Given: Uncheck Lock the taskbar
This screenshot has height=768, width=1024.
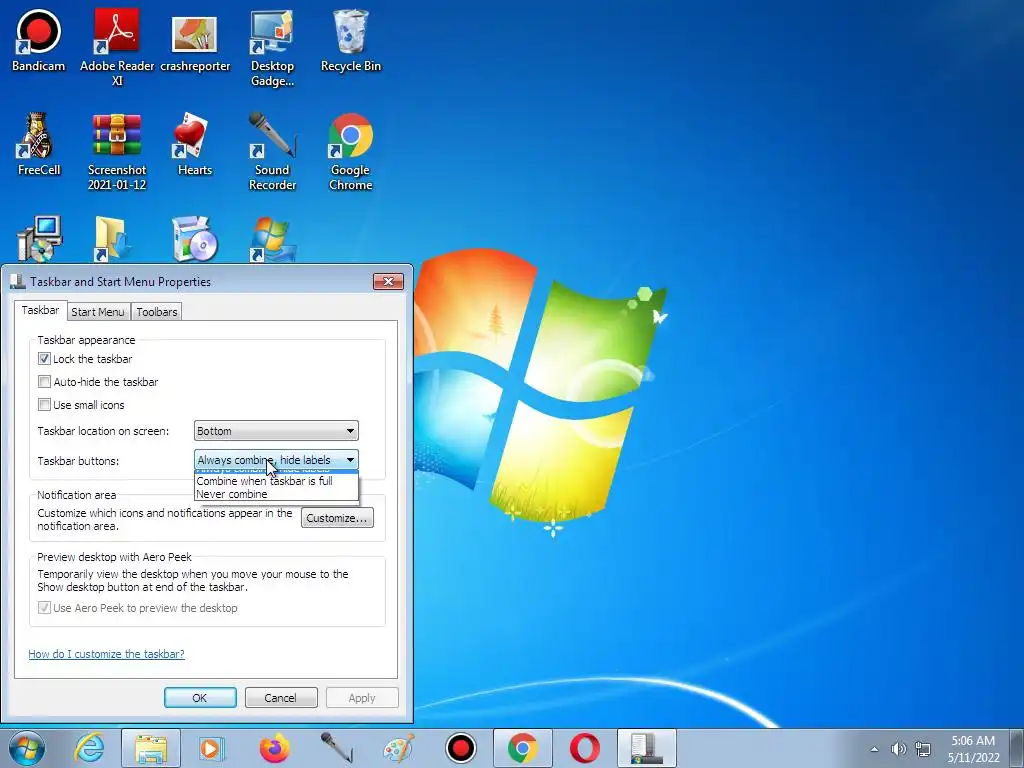Looking at the screenshot, I should click(44, 359).
